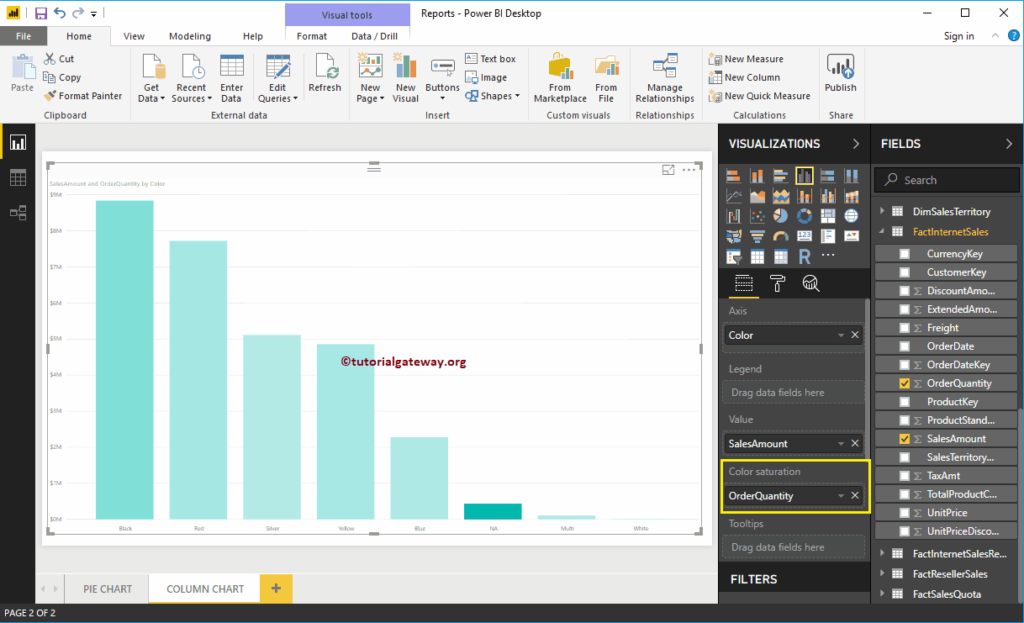Screen dimensions: 1024x623
Task: Click New Measure
Action: (746, 59)
